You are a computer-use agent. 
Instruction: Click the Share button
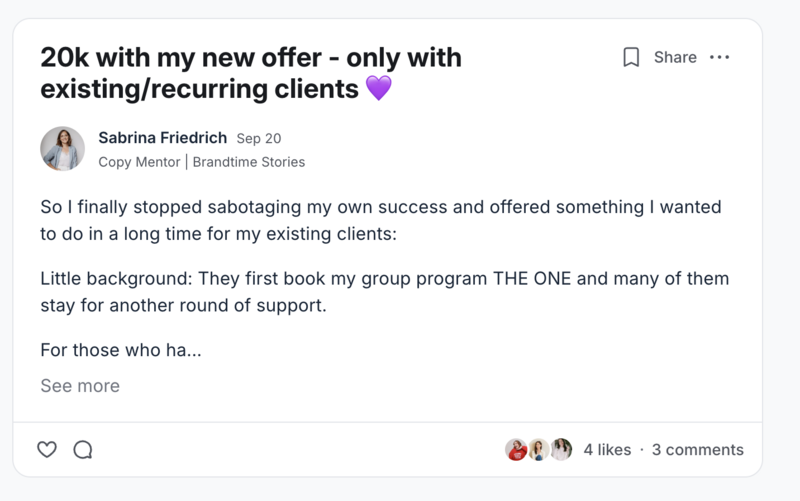point(675,57)
